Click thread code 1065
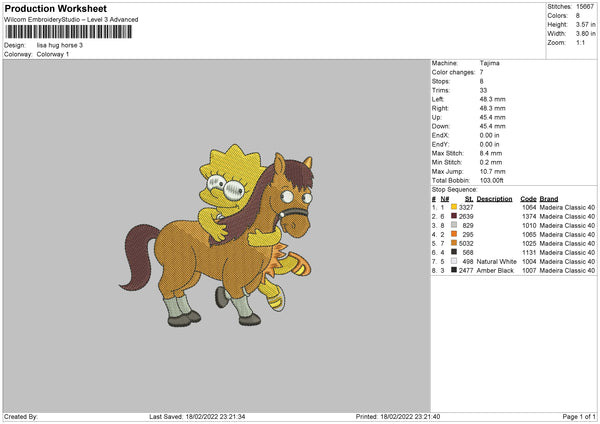The height and width of the screenshot is (424, 600). [x=529, y=235]
